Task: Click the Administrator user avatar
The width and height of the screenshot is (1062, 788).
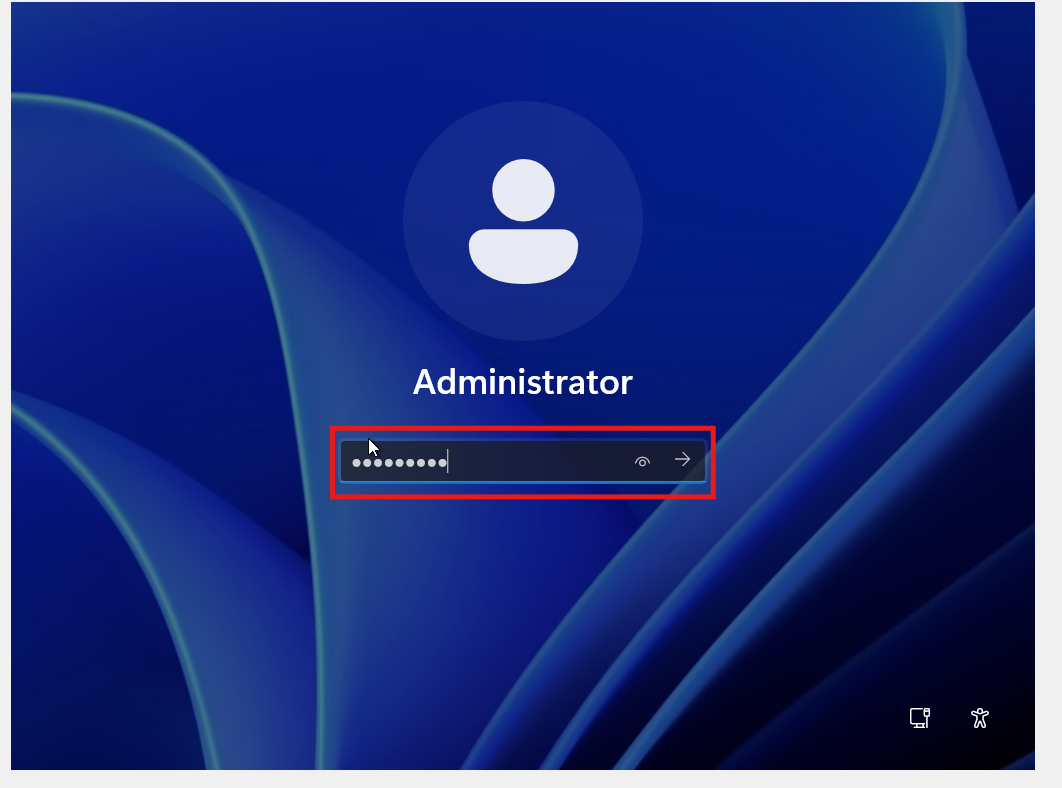Action: pos(523,221)
